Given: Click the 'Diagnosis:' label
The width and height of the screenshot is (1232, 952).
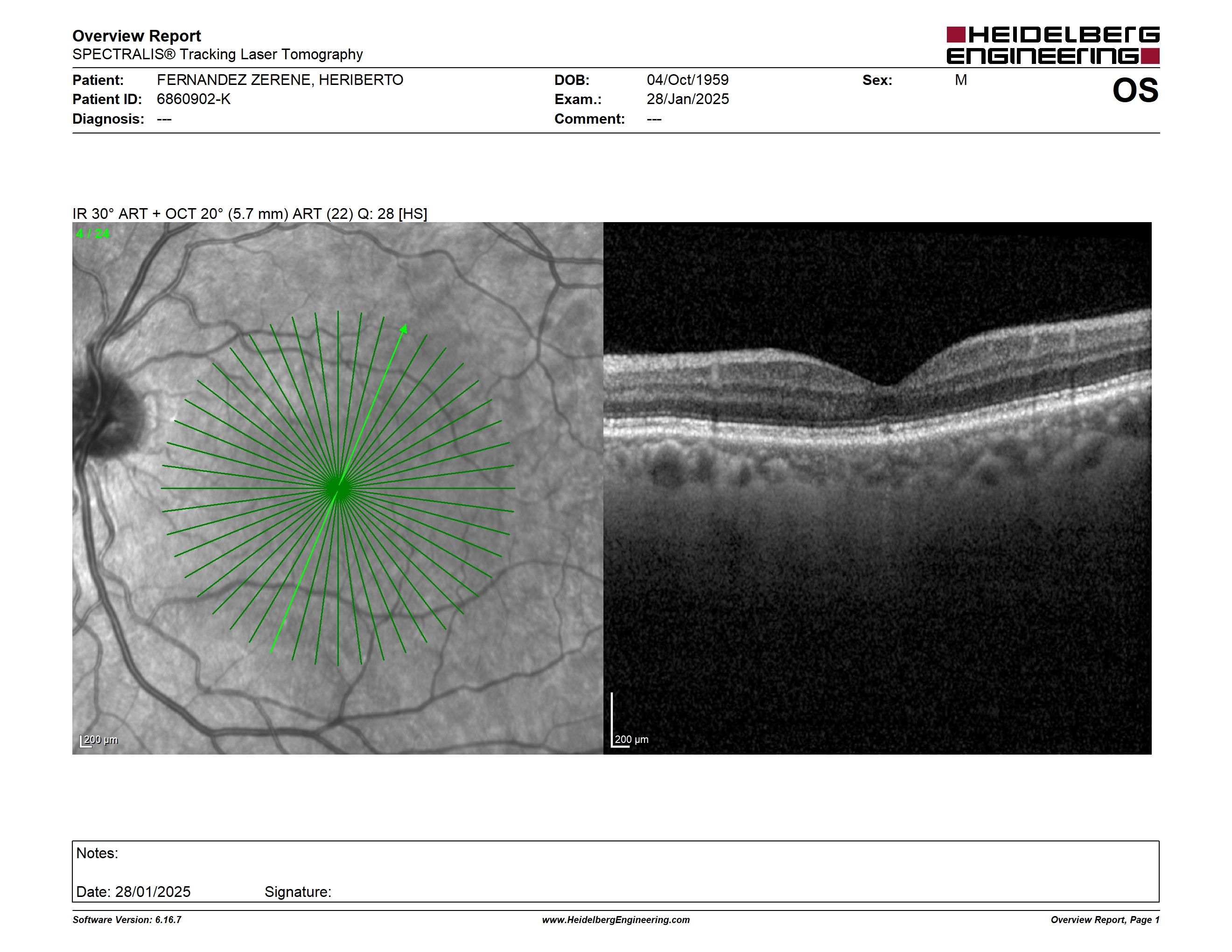Looking at the screenshot, I should (108, 119).
